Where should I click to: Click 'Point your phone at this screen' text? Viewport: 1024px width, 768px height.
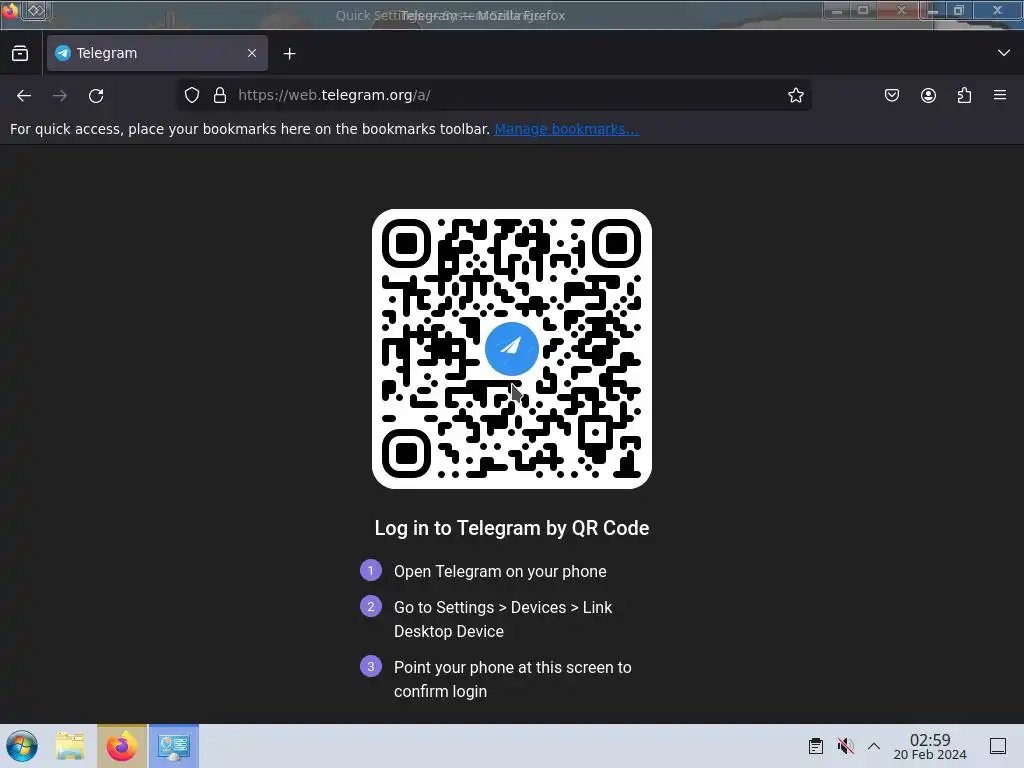[x=513, y=679]
